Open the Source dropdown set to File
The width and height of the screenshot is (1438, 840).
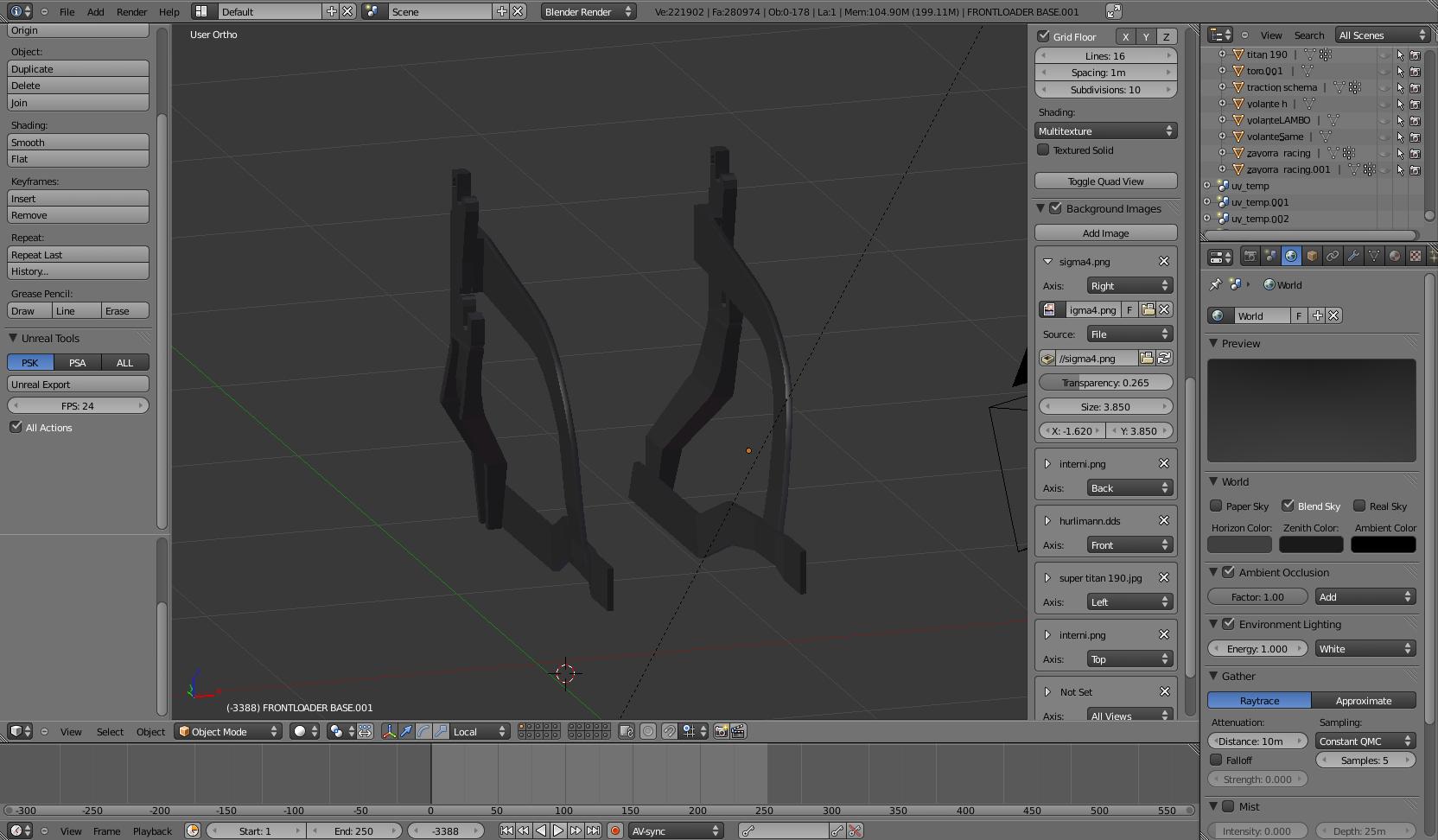tap(1129, 334)
